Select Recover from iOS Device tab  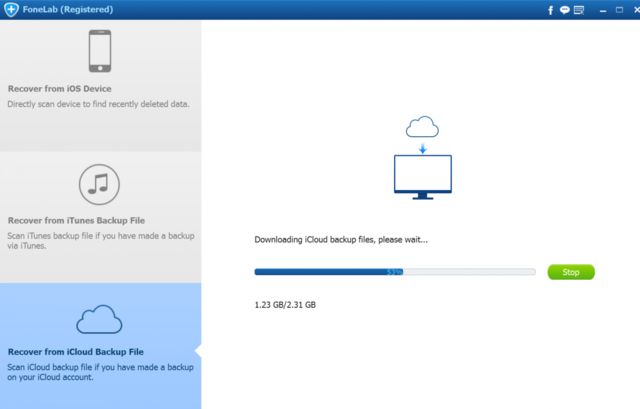tap(100, 86)
